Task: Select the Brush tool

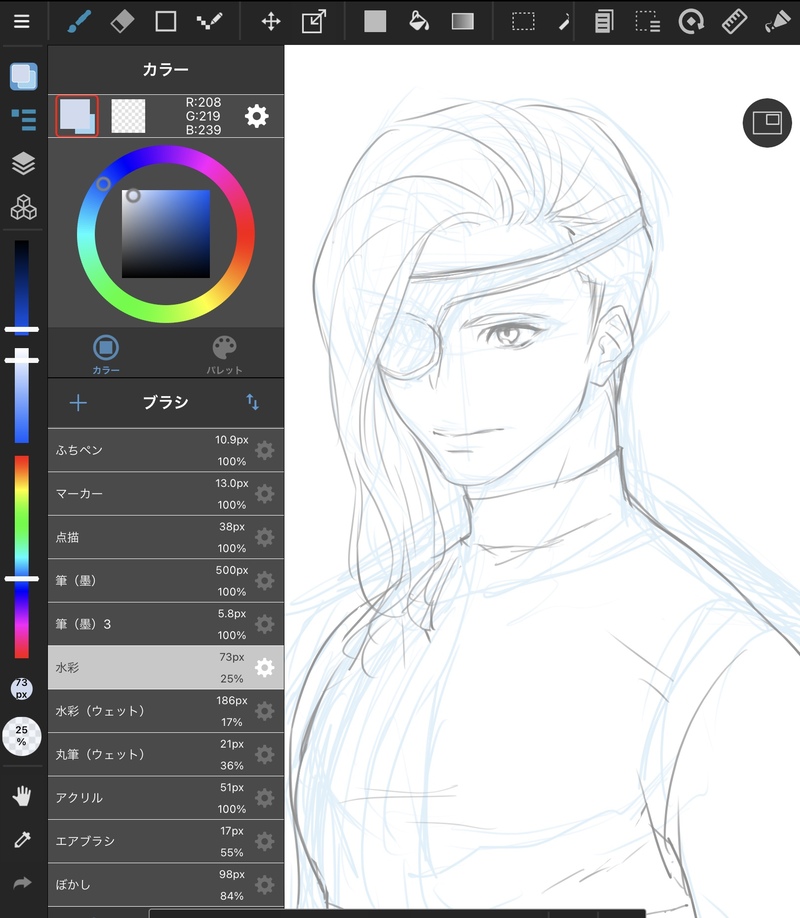Action: (x=79, y=22)
